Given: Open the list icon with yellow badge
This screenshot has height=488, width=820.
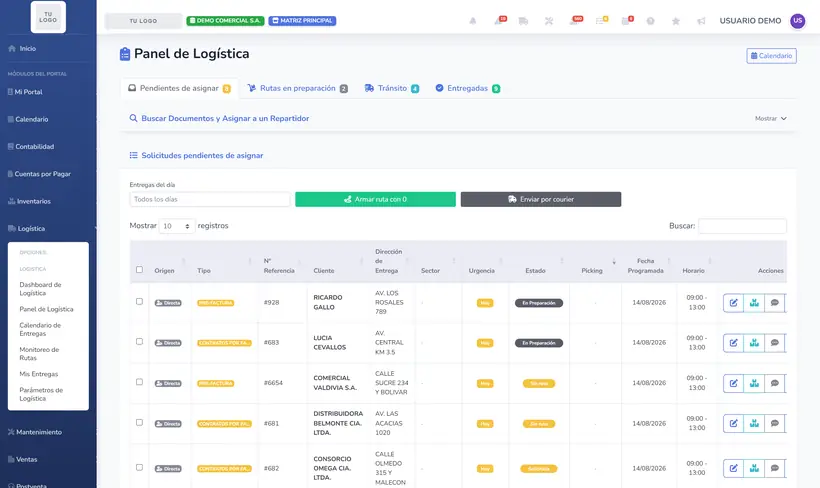Looking at the screenshot, I should (x=601, y=21).
